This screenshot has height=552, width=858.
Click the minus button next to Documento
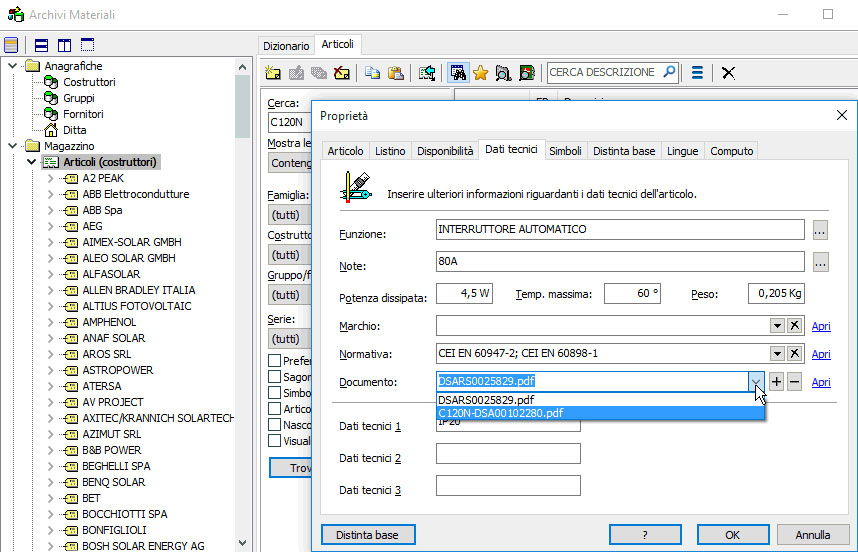tap(795, 382)
